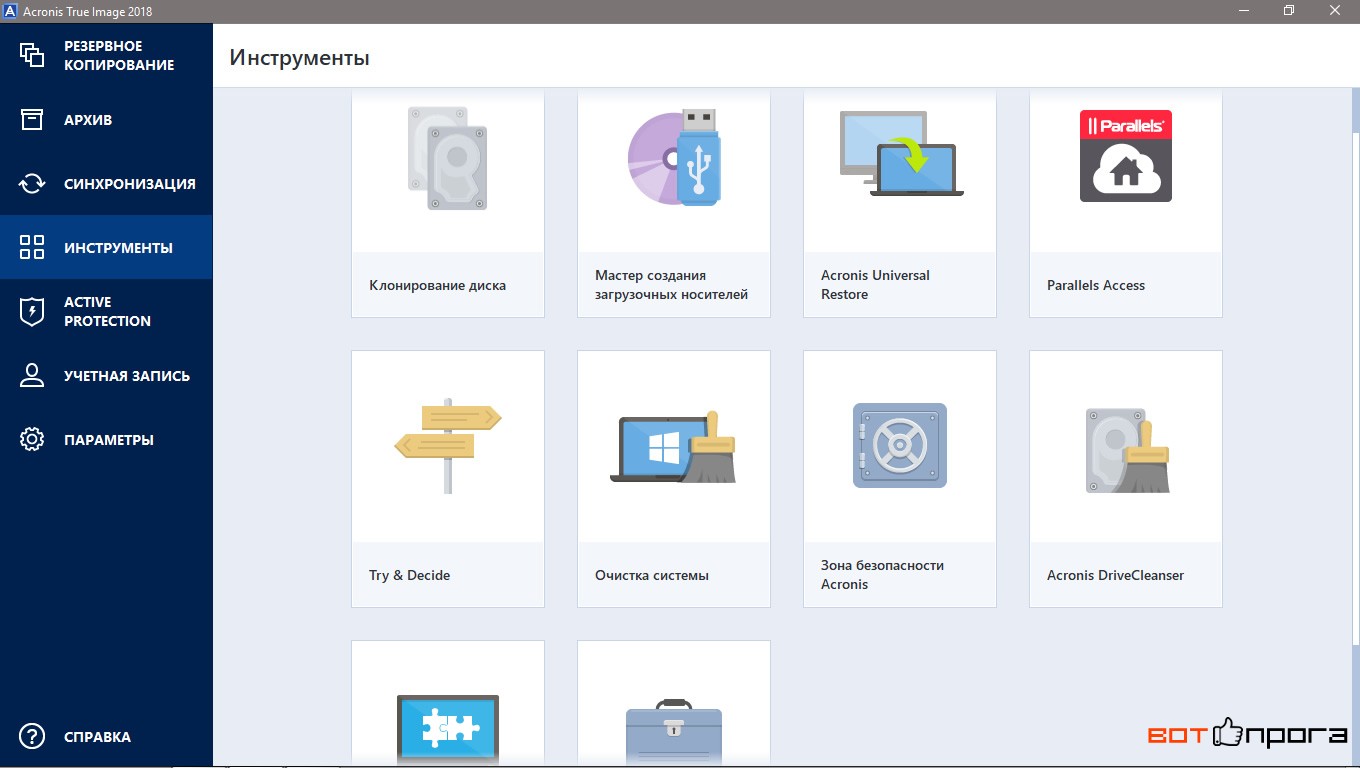Launch Мастер создания загрузочных носителей label
Viewport: 1360px width, 768px height.
click(671, 285)
